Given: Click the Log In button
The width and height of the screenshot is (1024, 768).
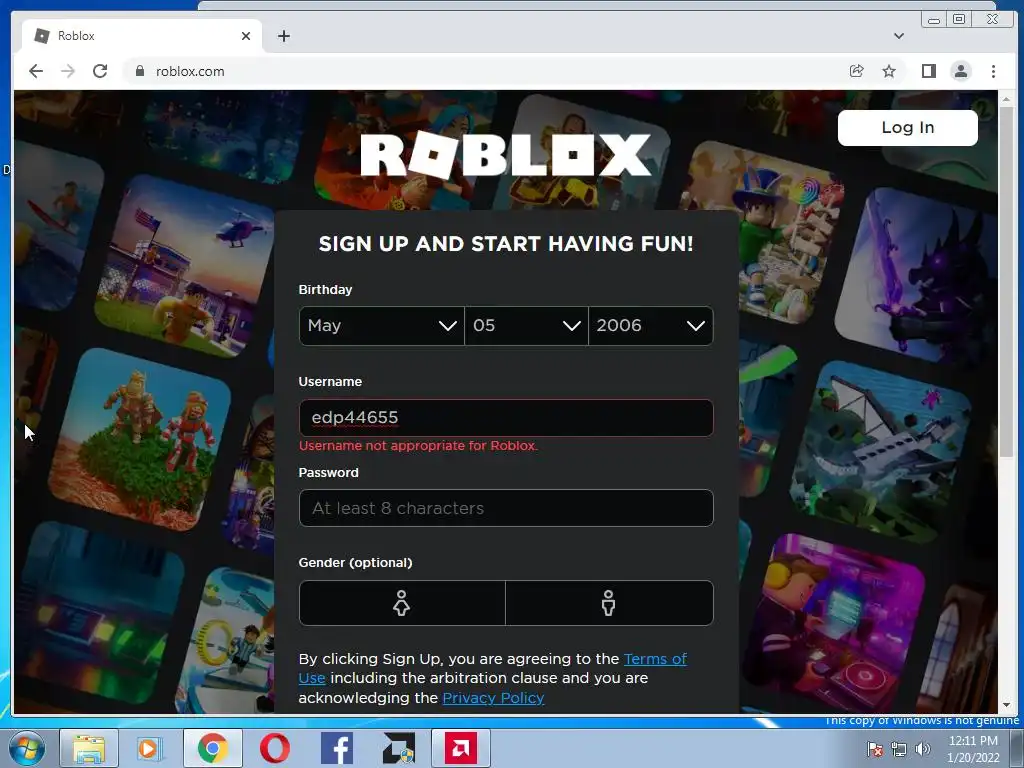Looking at the screenshot, I should 908,127.
